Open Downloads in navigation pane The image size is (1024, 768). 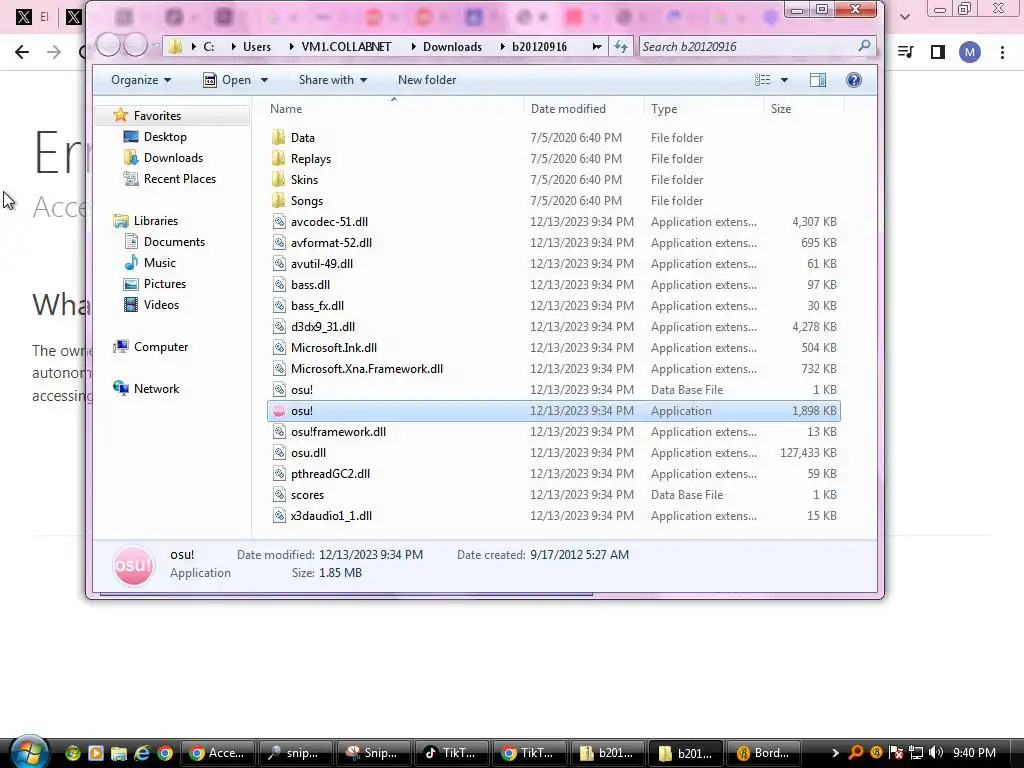click(x=173, y=157)
